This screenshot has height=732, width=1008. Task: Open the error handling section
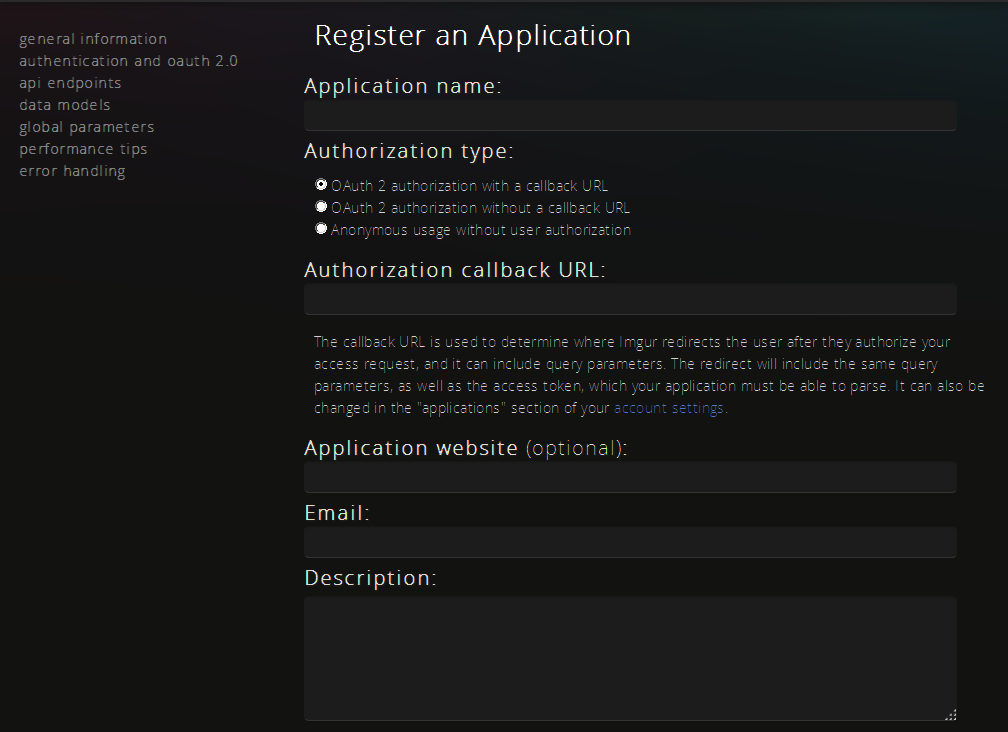[71, 170]
